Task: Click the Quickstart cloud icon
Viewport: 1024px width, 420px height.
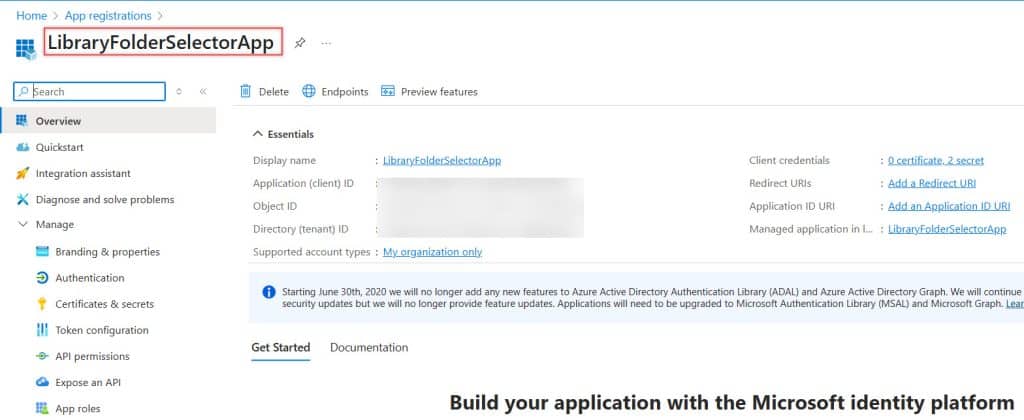Action: pos(23,148)
